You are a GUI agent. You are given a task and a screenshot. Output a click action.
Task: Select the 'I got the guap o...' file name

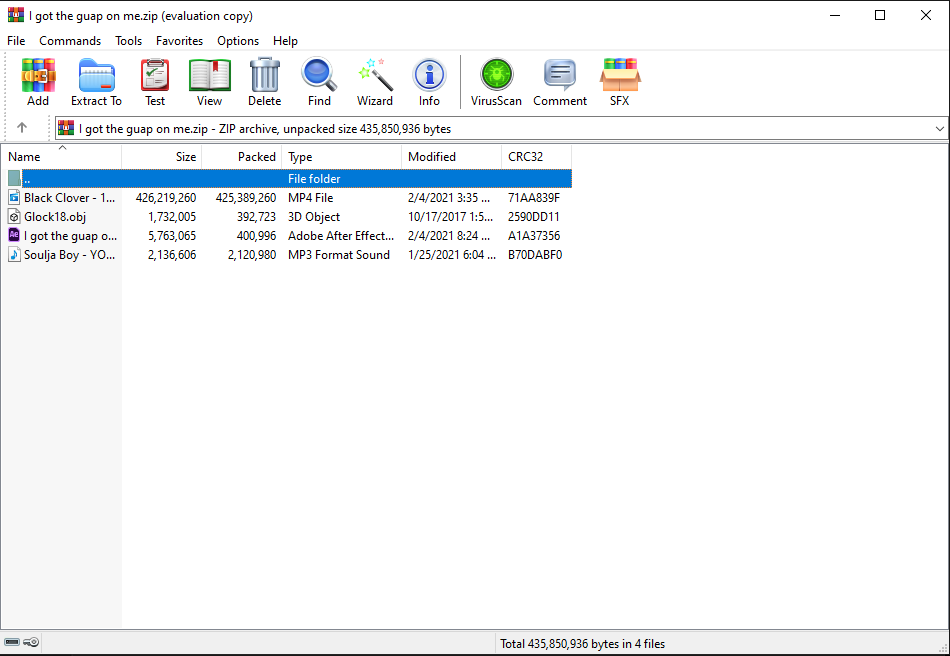[x=70, y=236]
